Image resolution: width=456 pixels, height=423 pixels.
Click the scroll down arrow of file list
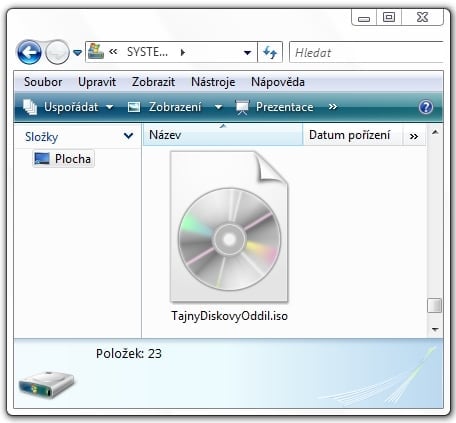(x=435, y=329)
